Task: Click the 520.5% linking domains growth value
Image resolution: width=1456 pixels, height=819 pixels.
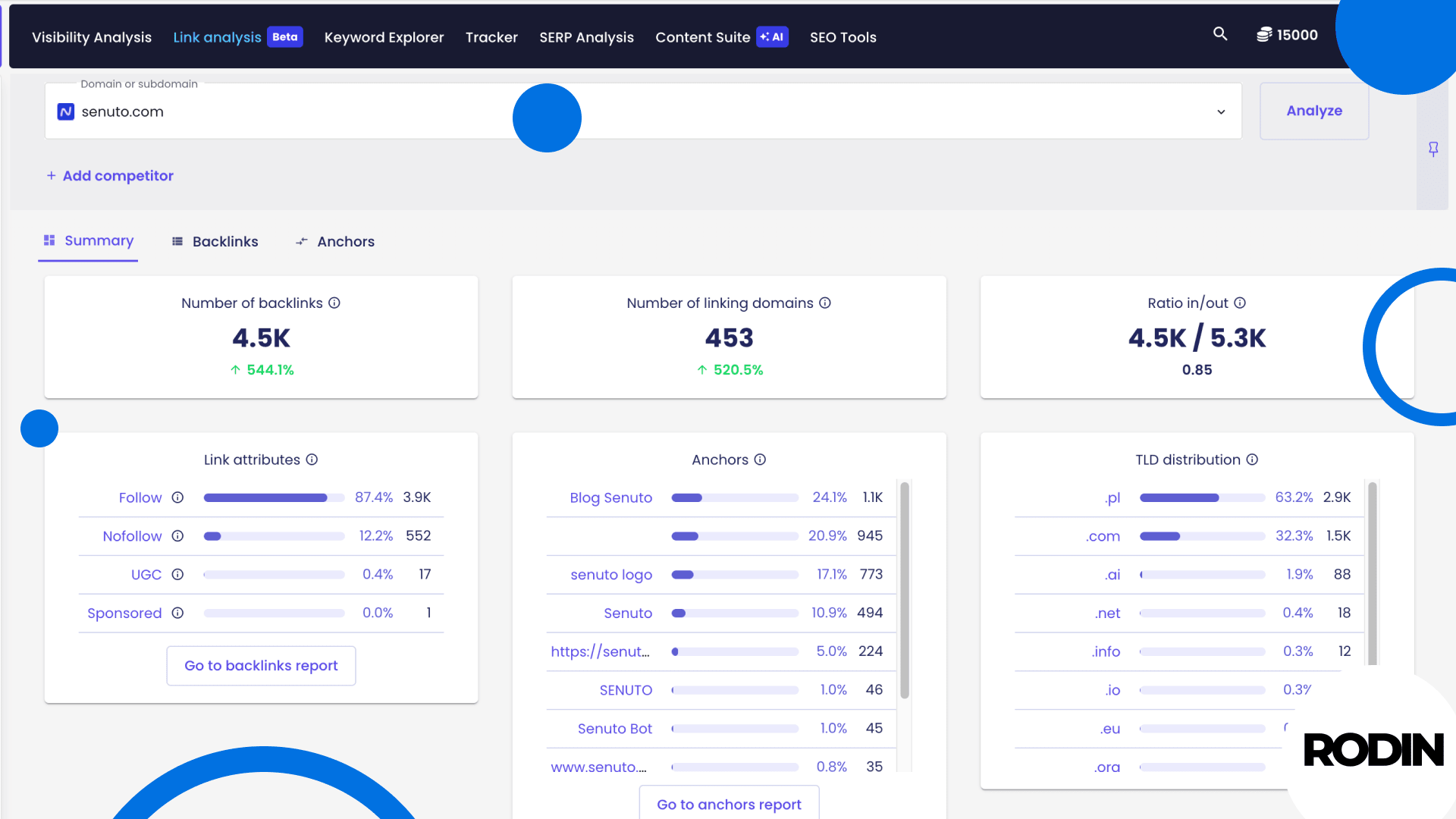Action: [738, 369]
